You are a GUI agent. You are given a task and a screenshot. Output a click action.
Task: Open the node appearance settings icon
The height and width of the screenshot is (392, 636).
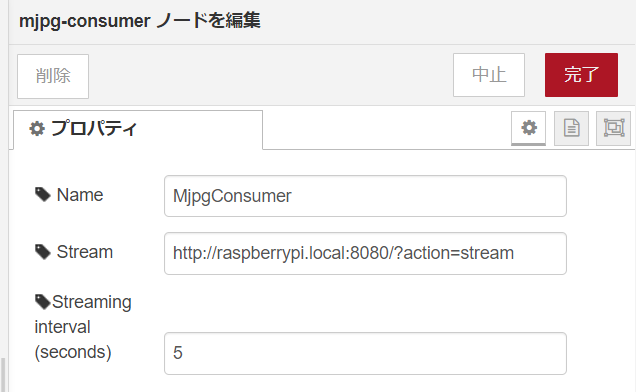[614, 128]
